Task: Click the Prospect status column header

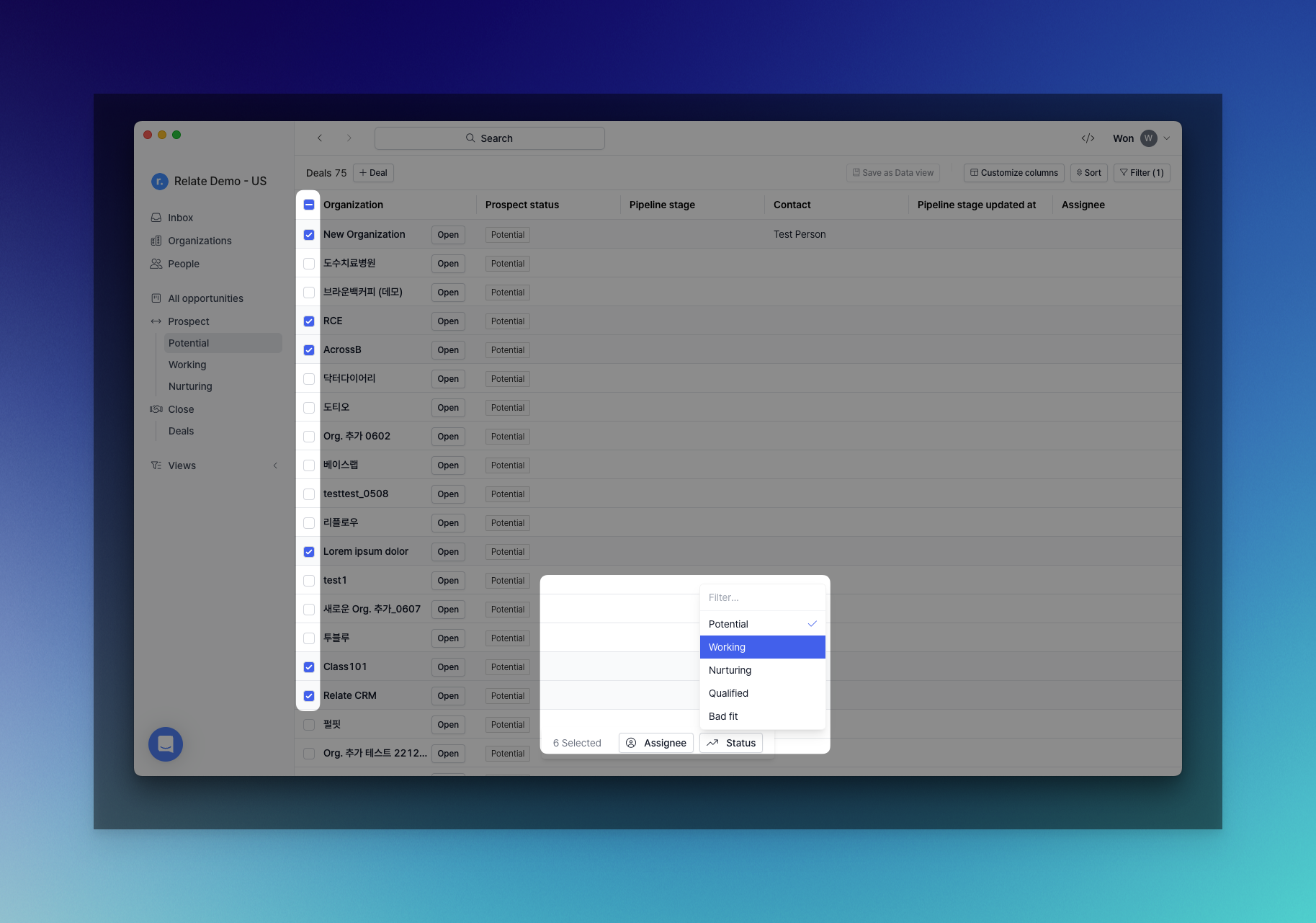Action: tap(522, 205)
